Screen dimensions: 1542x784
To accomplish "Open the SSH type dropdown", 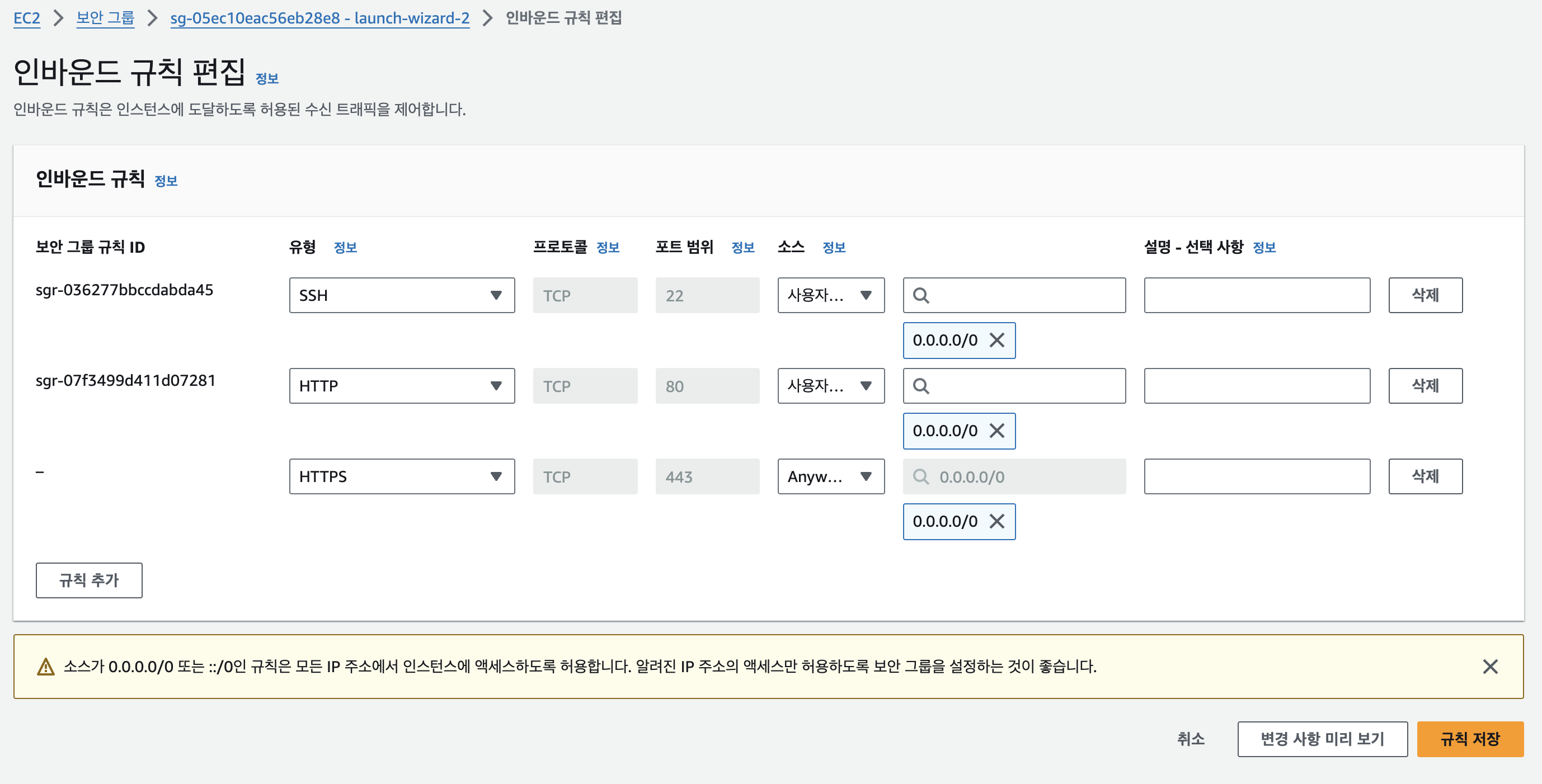I will click(x=402, y=296).
